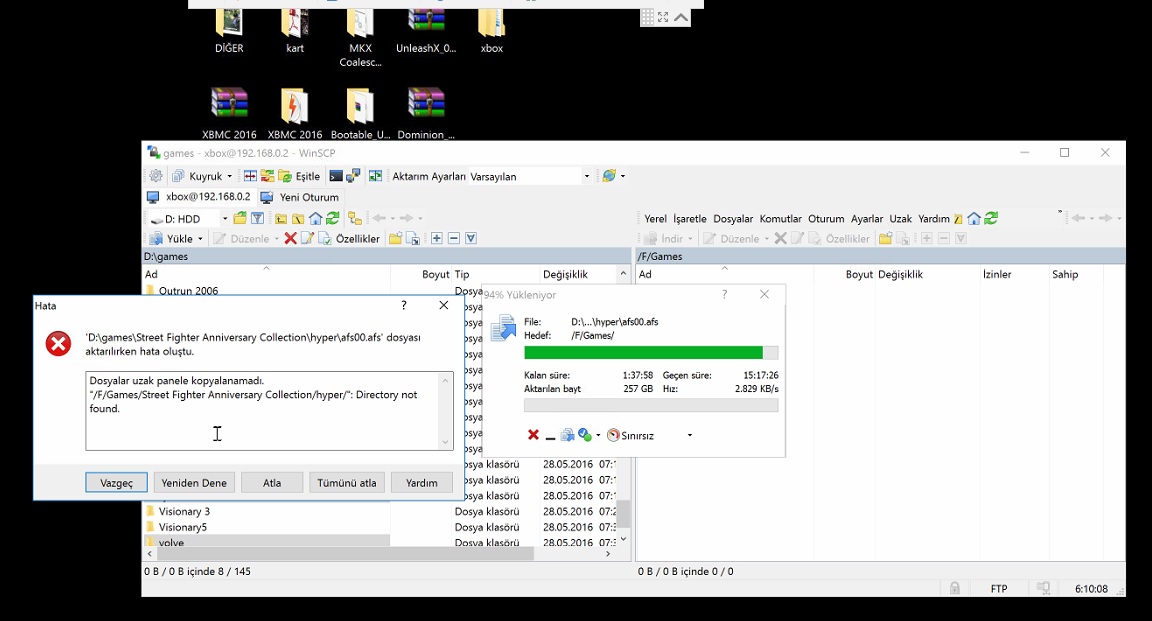Click the green two-pane icon beside Aktarım Ayarları

tap(375, 176)
